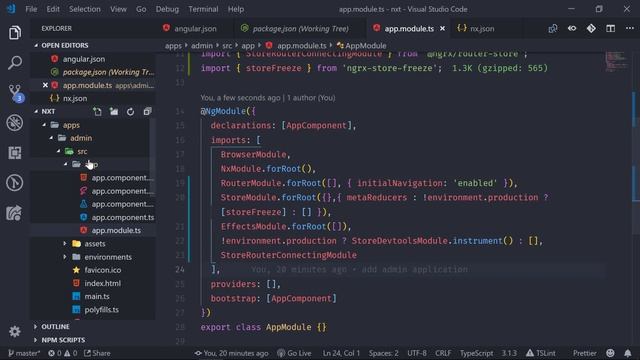Click errors and warnings count in status bar

click(x=62, y=353)
